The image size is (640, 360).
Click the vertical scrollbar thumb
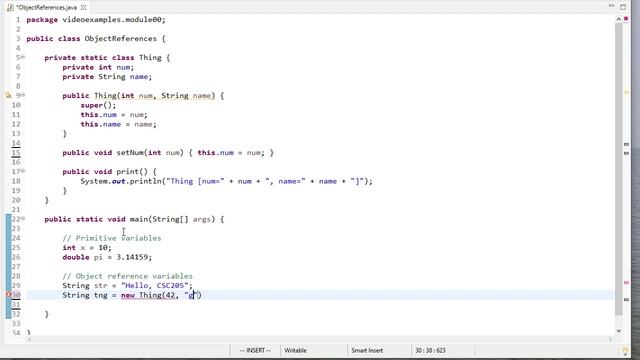click(618, 168)
